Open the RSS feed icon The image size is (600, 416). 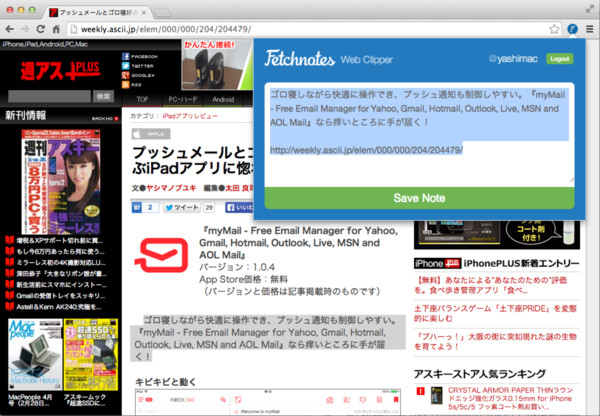pos(126,85)
